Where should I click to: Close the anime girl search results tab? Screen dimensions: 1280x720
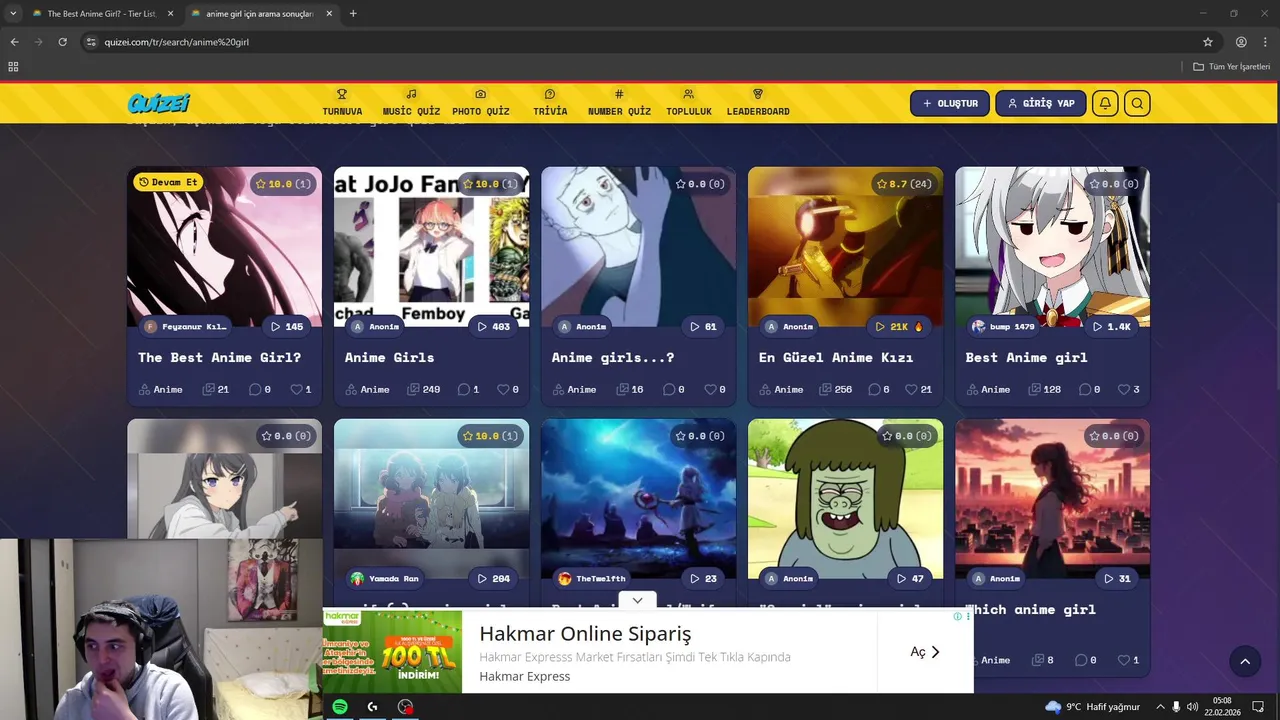(x=329, y=14)
